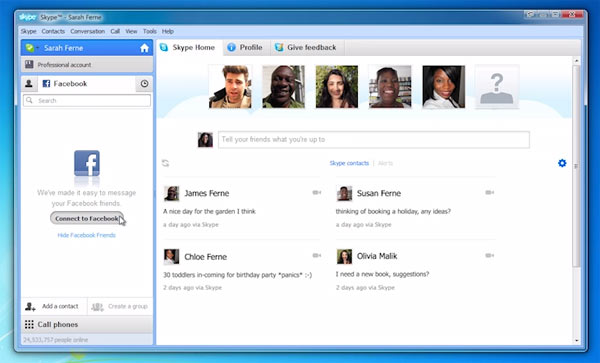Click the Hide Facebook Friends link
Image resolution: width=600 pixels, height=363 pixels.
(86, 235)
